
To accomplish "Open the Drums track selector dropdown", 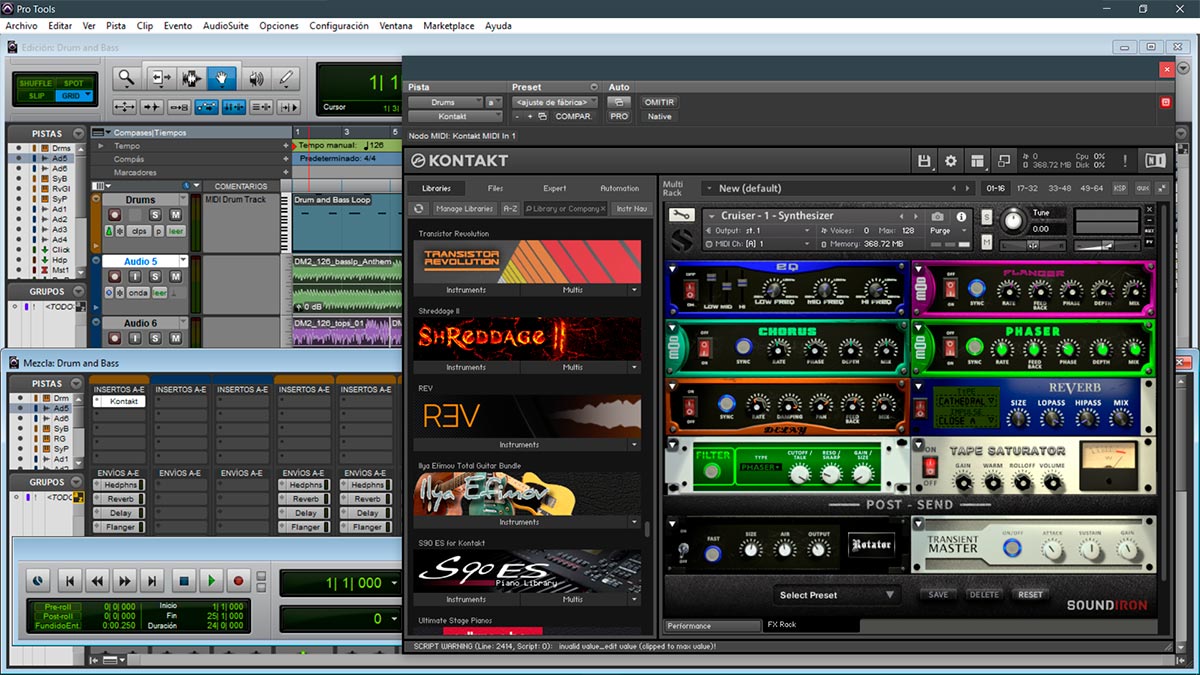I will [x=445, y=102].
